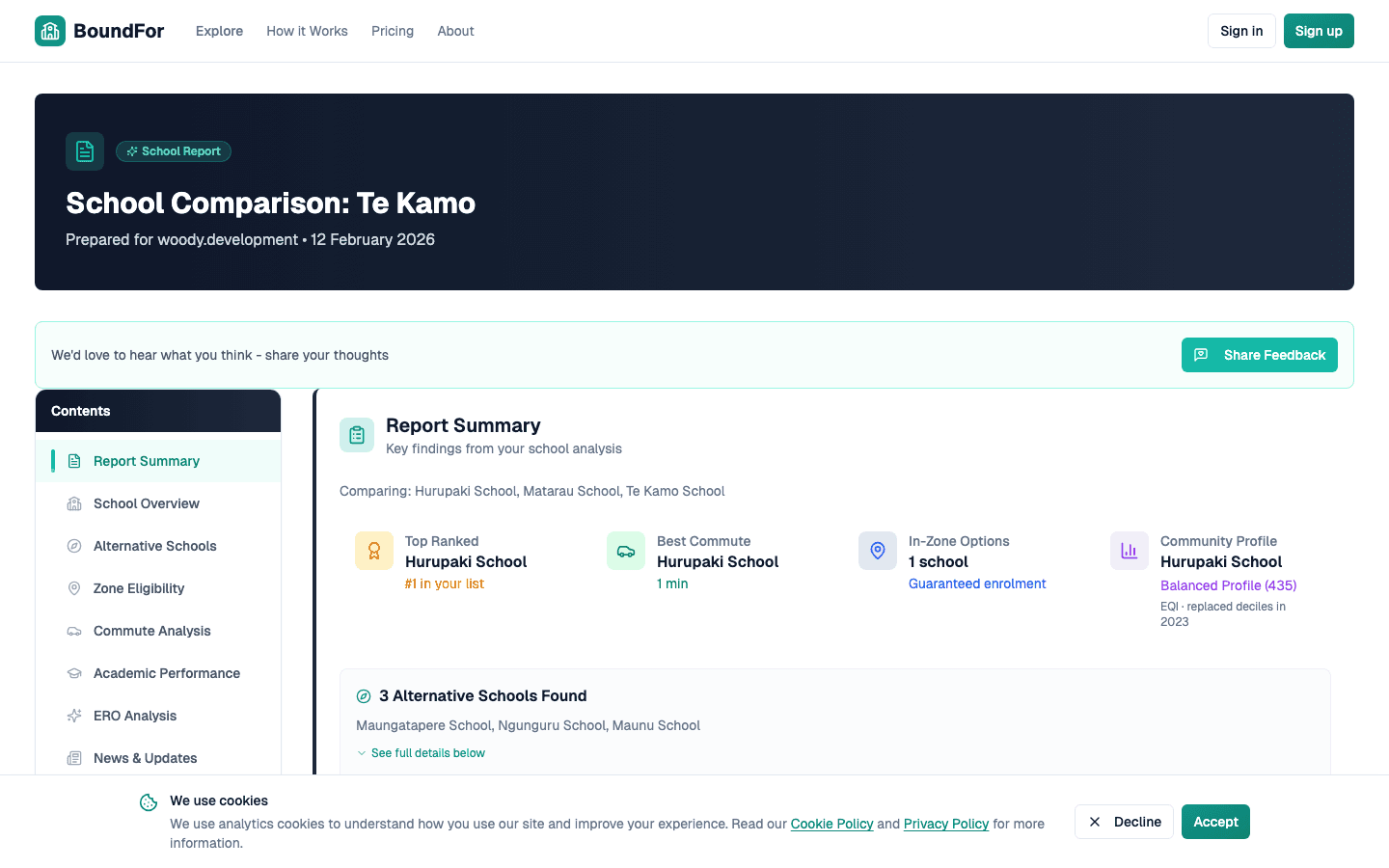Click the BoundFor logo icon

tap(49, 30)
